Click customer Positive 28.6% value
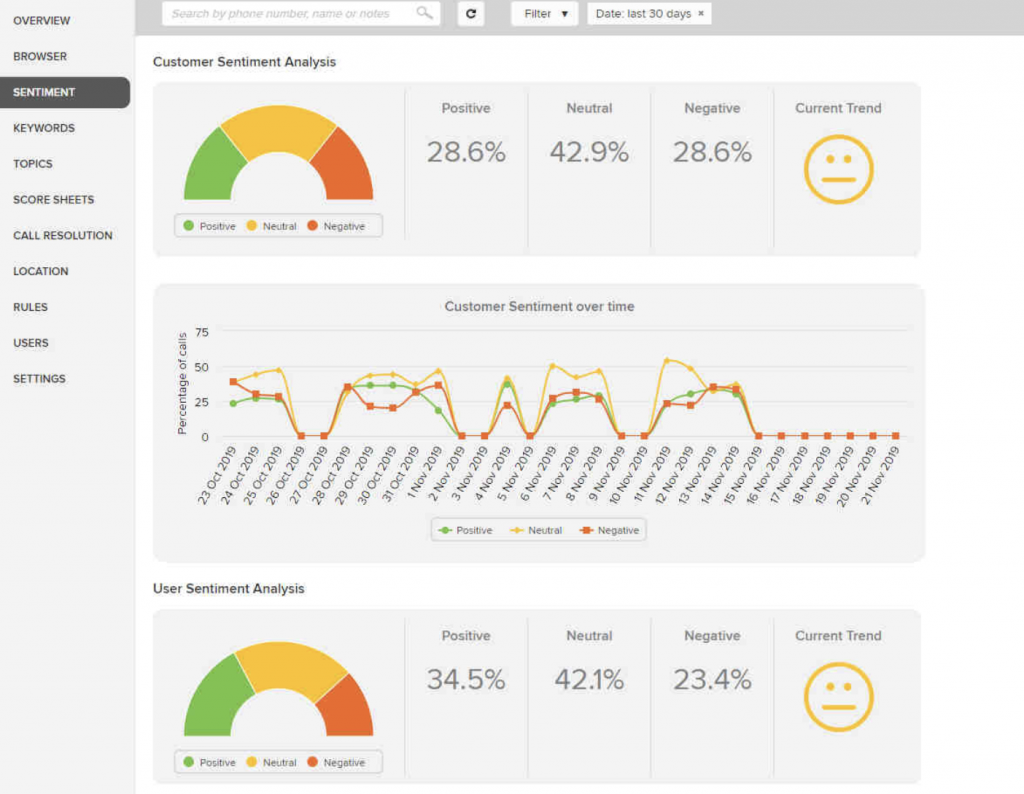This screenshot has width=1024, height=794. point(466,152)
